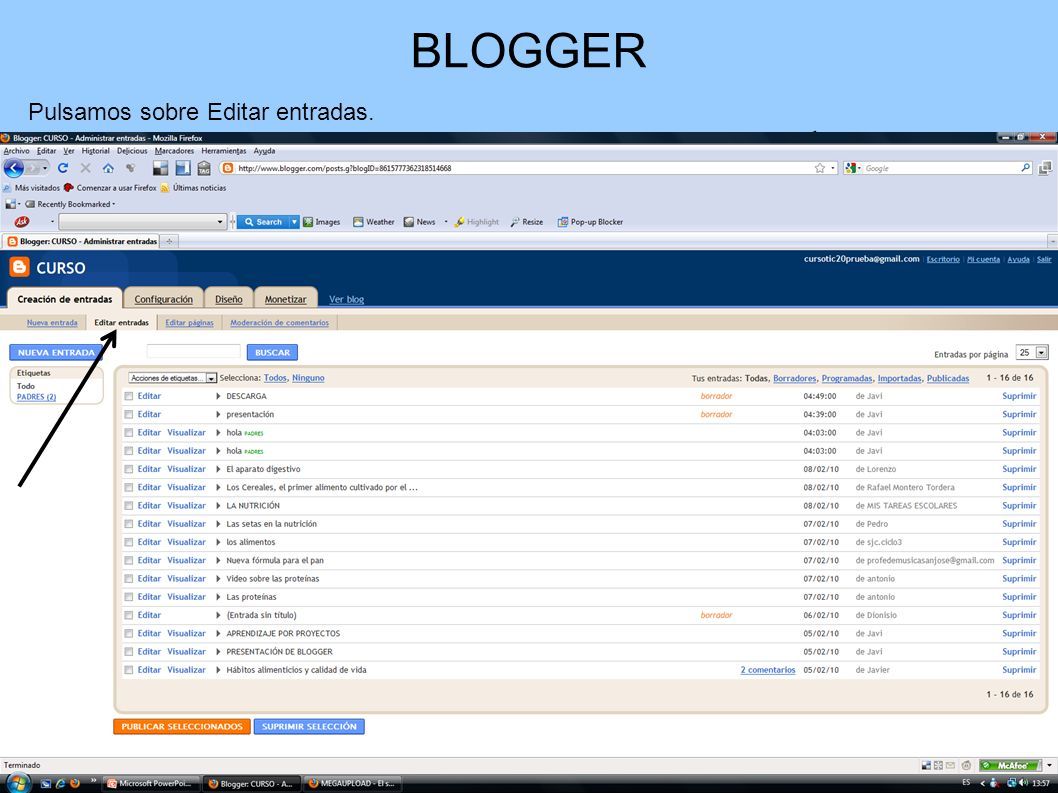Expand the Nueva fórmula para el pan triangle
The height and width of the screenshot is (793, 1058).
point(218,560)
